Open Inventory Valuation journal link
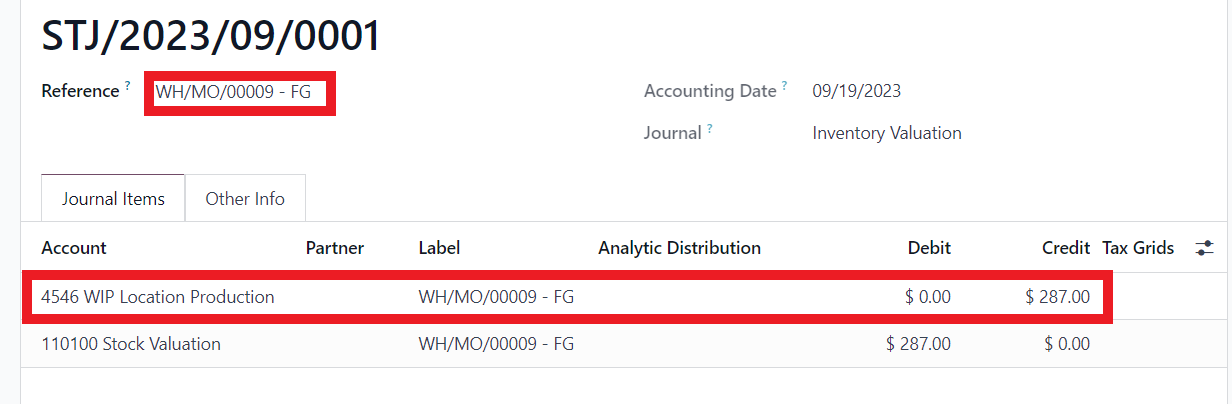 coord(887,133)
